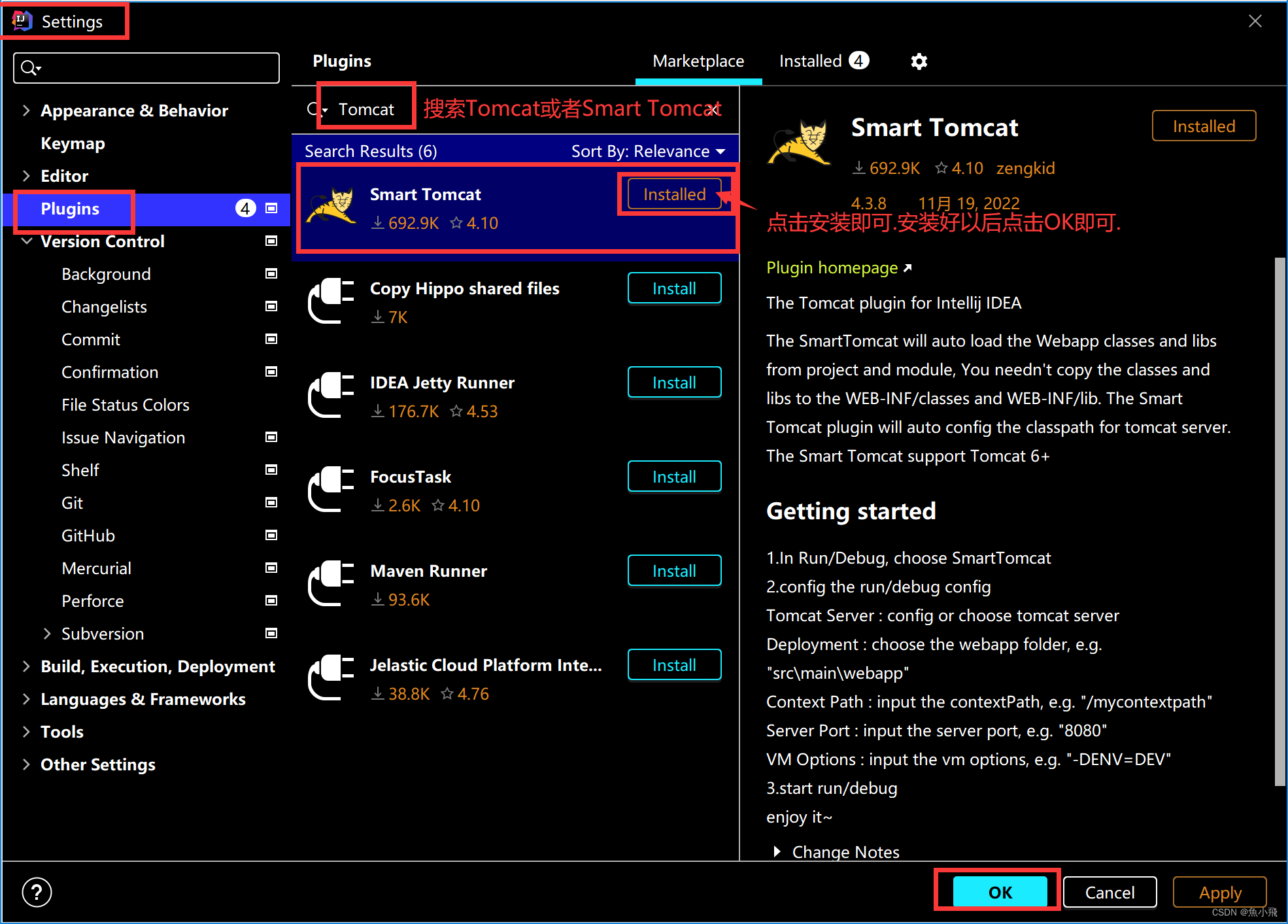This screenshot has height=924, width=1288.
Task: Click the help question mark icon
Action: [37, 892]
